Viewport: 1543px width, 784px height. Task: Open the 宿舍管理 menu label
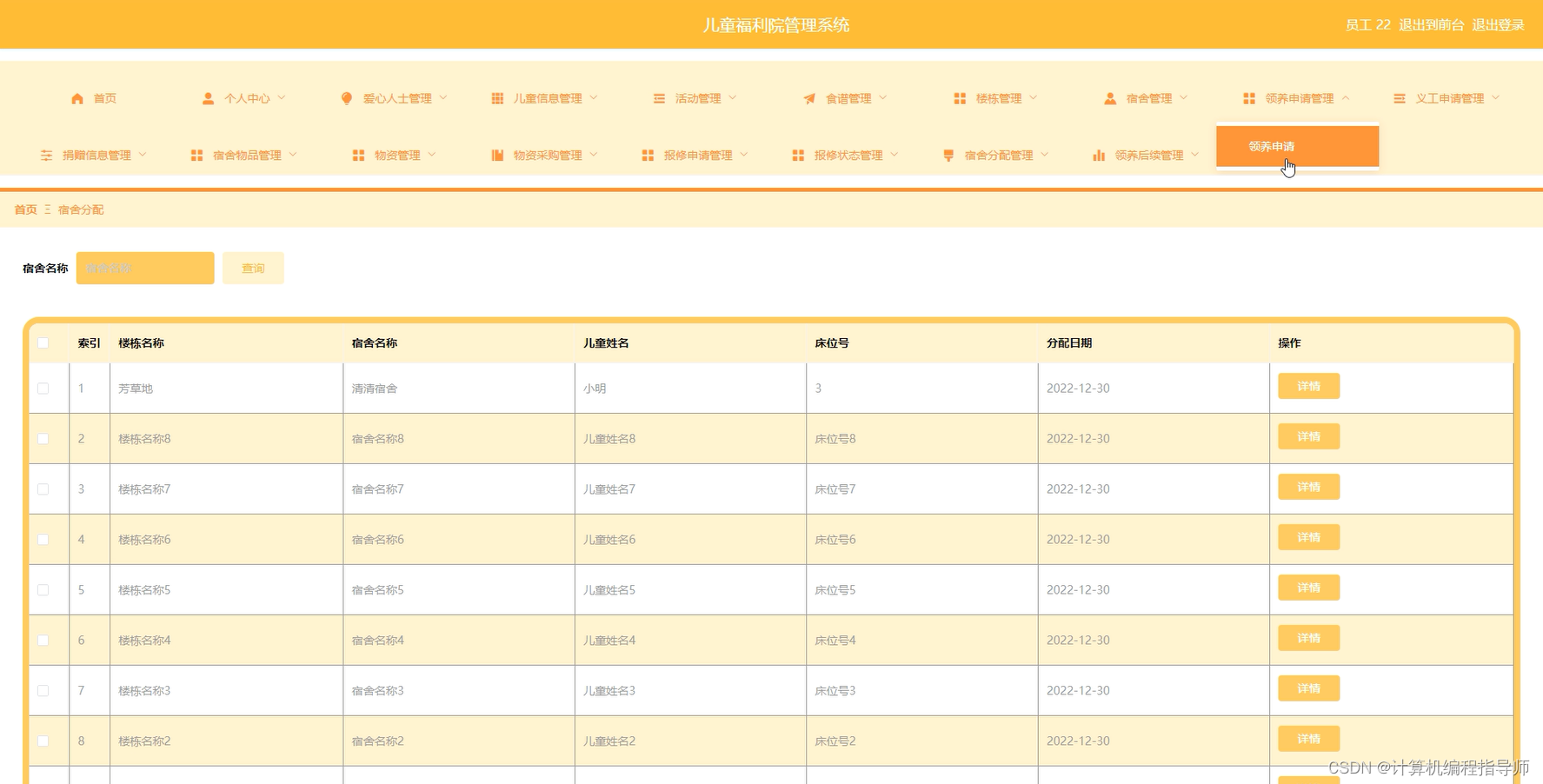[1149, 98]
